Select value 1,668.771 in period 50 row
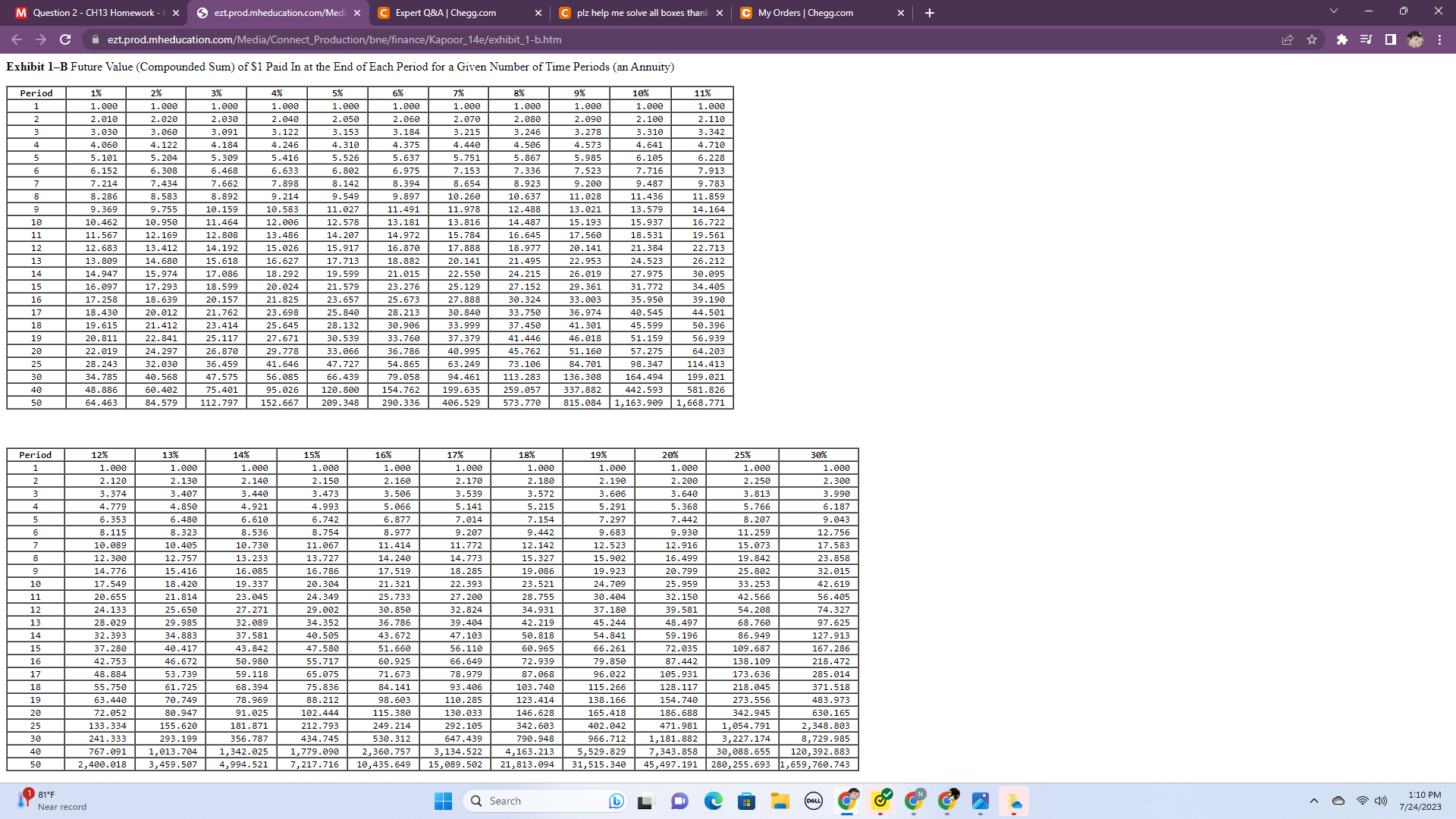The image size is (1456, 819). pos(701,403)
